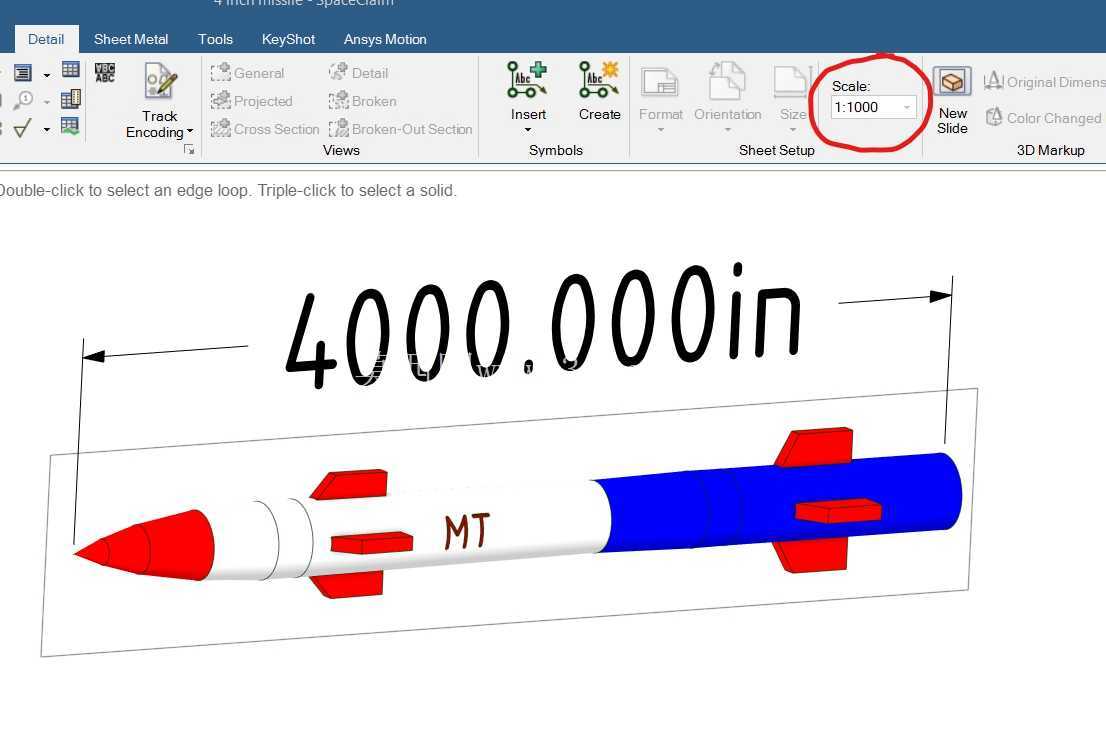Run the ABC spell check tool

pyautogui.click(x=104, y=73)
